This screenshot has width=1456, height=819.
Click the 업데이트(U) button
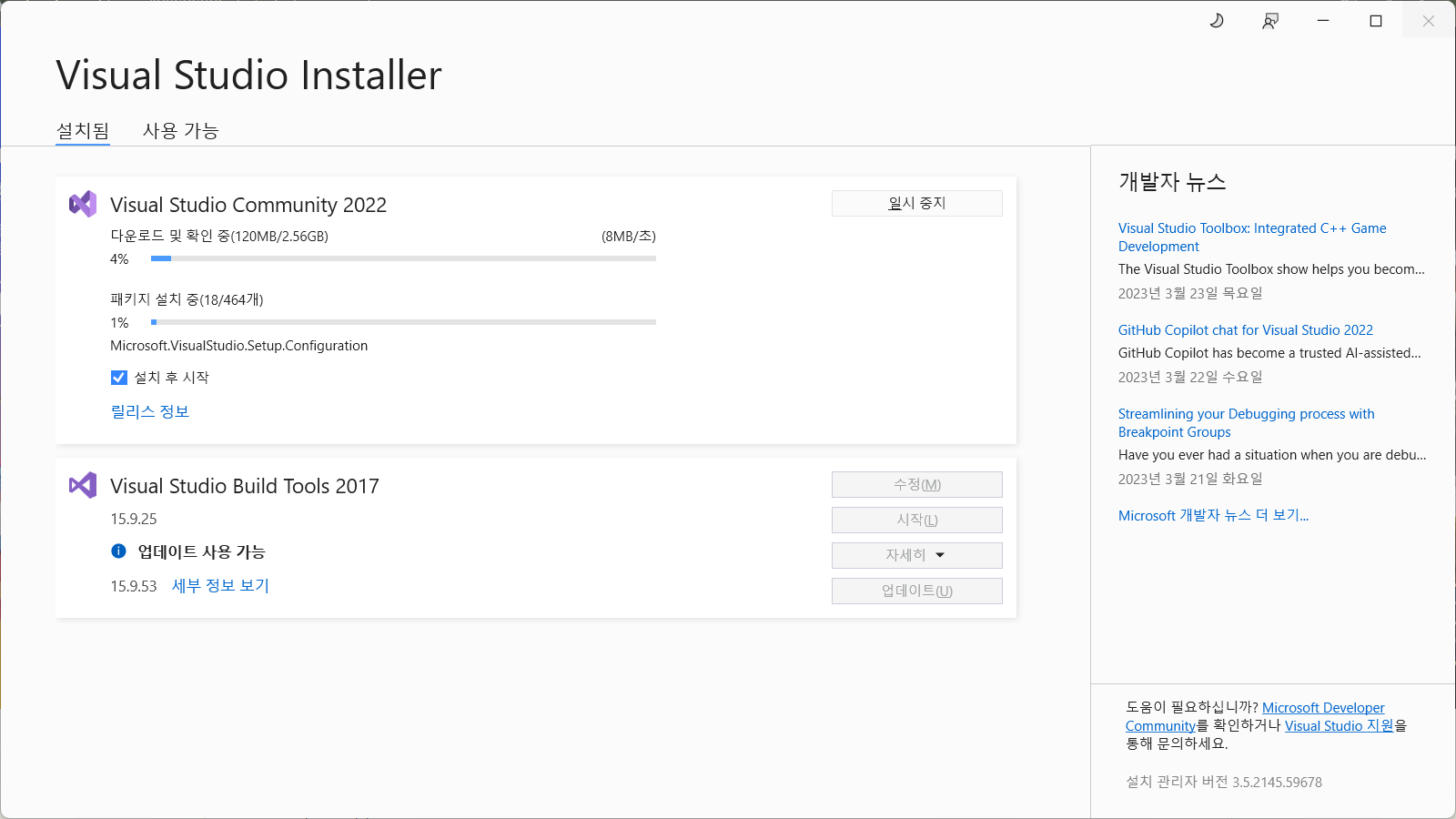coord(917,591)
